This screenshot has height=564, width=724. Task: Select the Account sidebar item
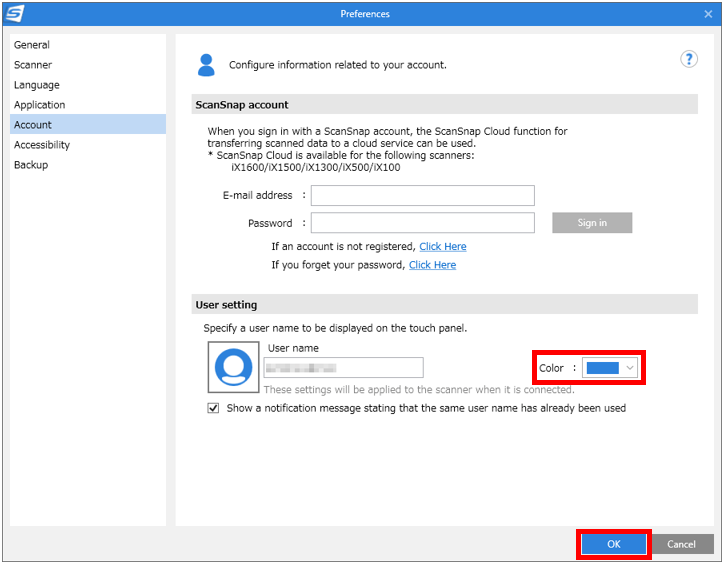88,124
